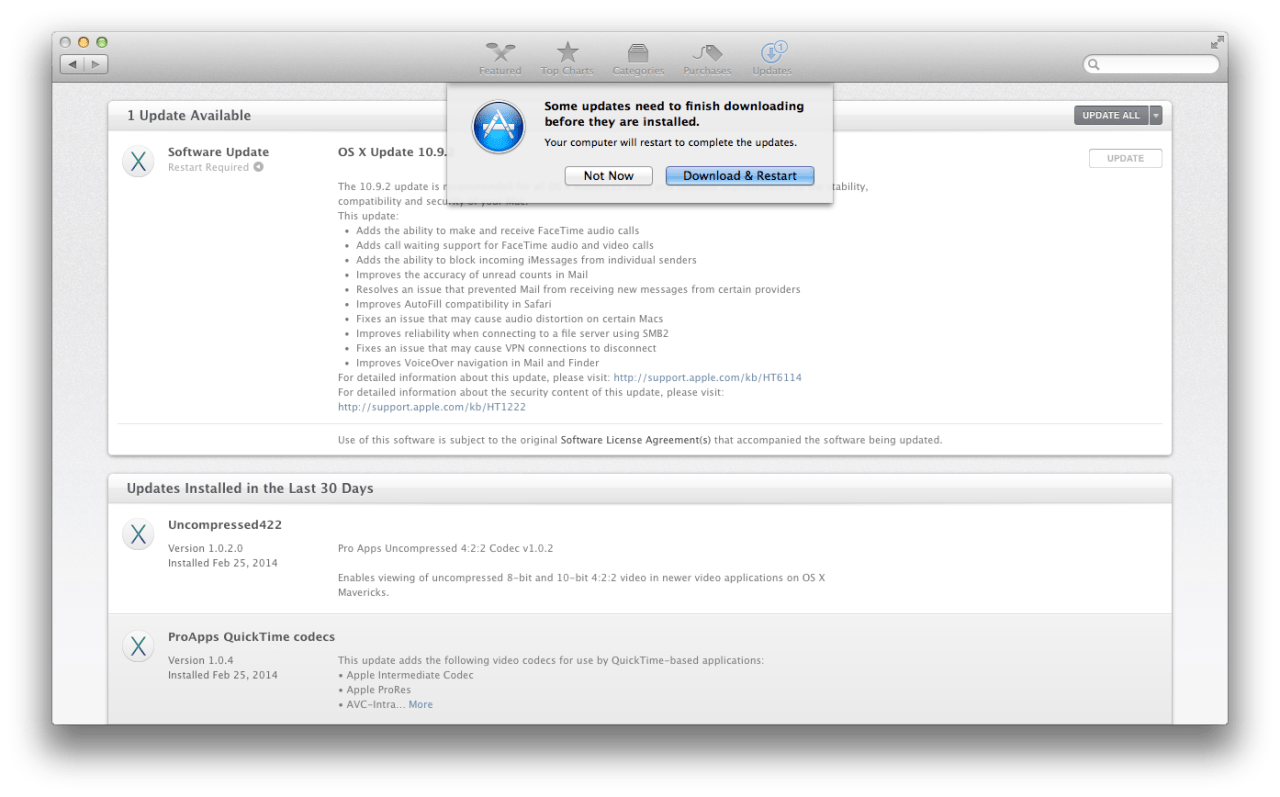The height and width of the screenshot is (797, 1280).
Task: Expand the More link under ProApps codecs
Action: 420,704
